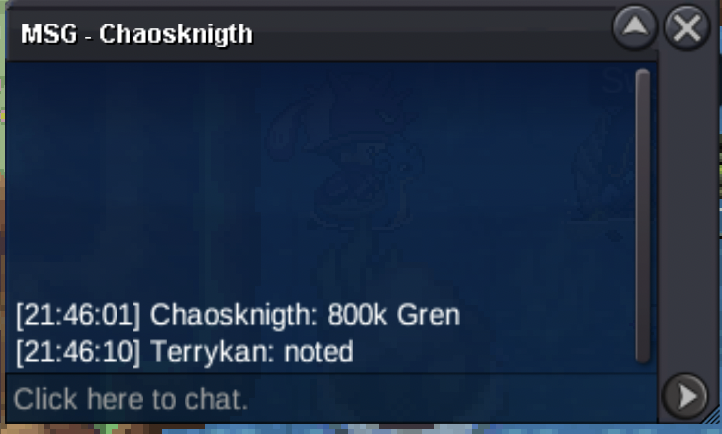Send message with the right-arrow button

pyautogui.click(x=685, y=396)
